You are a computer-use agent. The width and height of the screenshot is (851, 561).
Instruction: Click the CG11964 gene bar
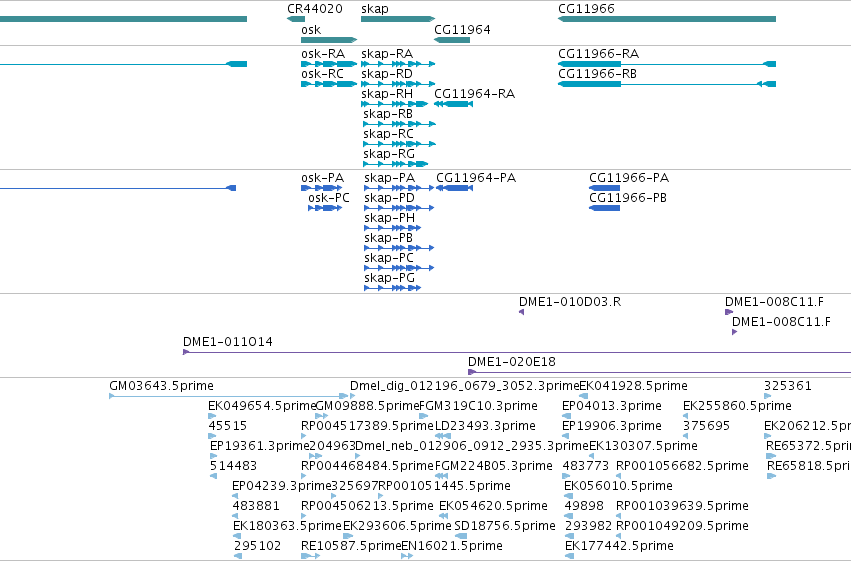[452, 40]
